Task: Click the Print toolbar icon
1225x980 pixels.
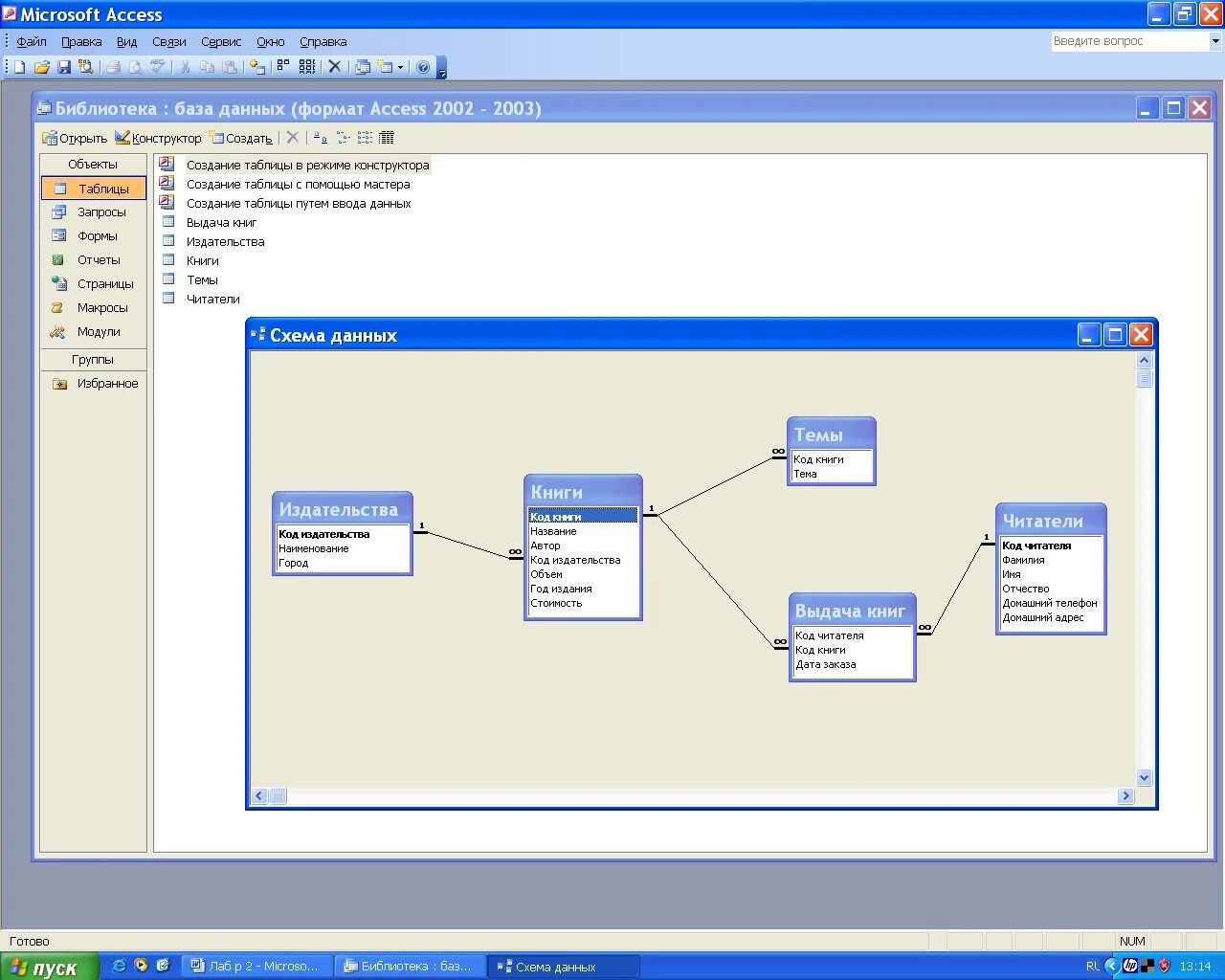Action: (x=114, y=67)
